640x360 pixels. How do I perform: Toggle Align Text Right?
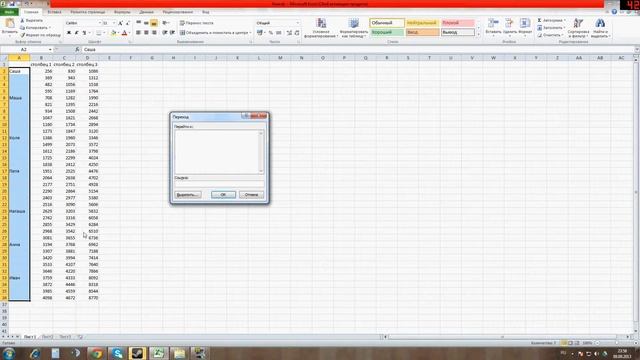pos(154,33)
